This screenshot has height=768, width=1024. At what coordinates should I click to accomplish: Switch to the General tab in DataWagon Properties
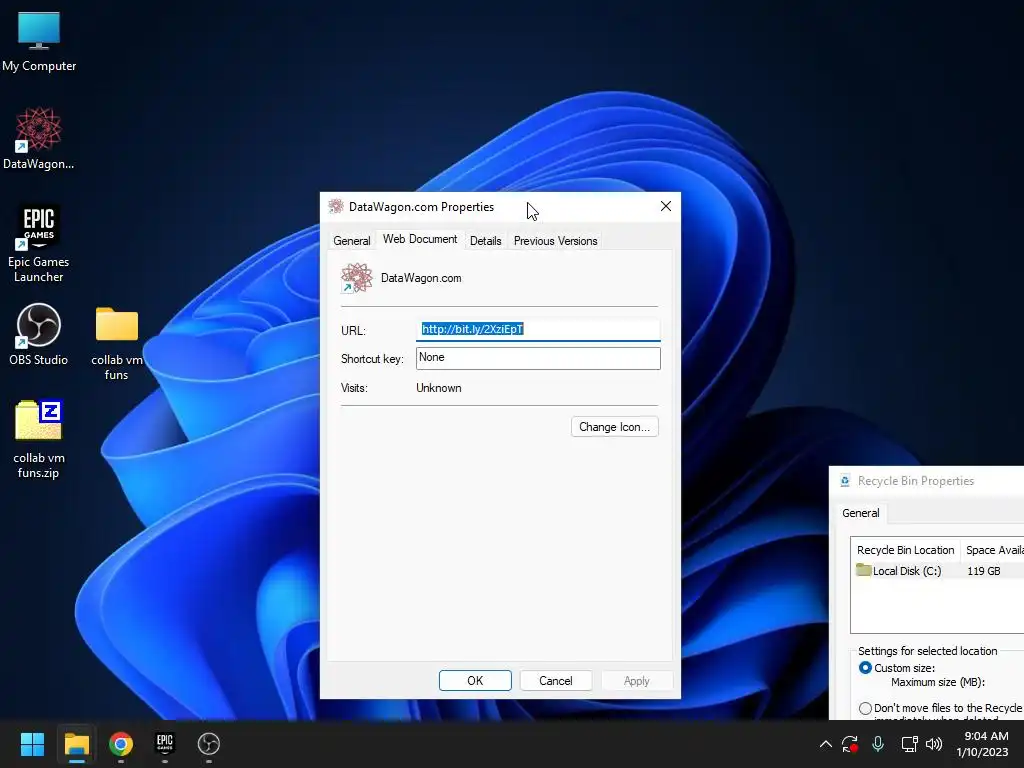[x=351, y=241]
